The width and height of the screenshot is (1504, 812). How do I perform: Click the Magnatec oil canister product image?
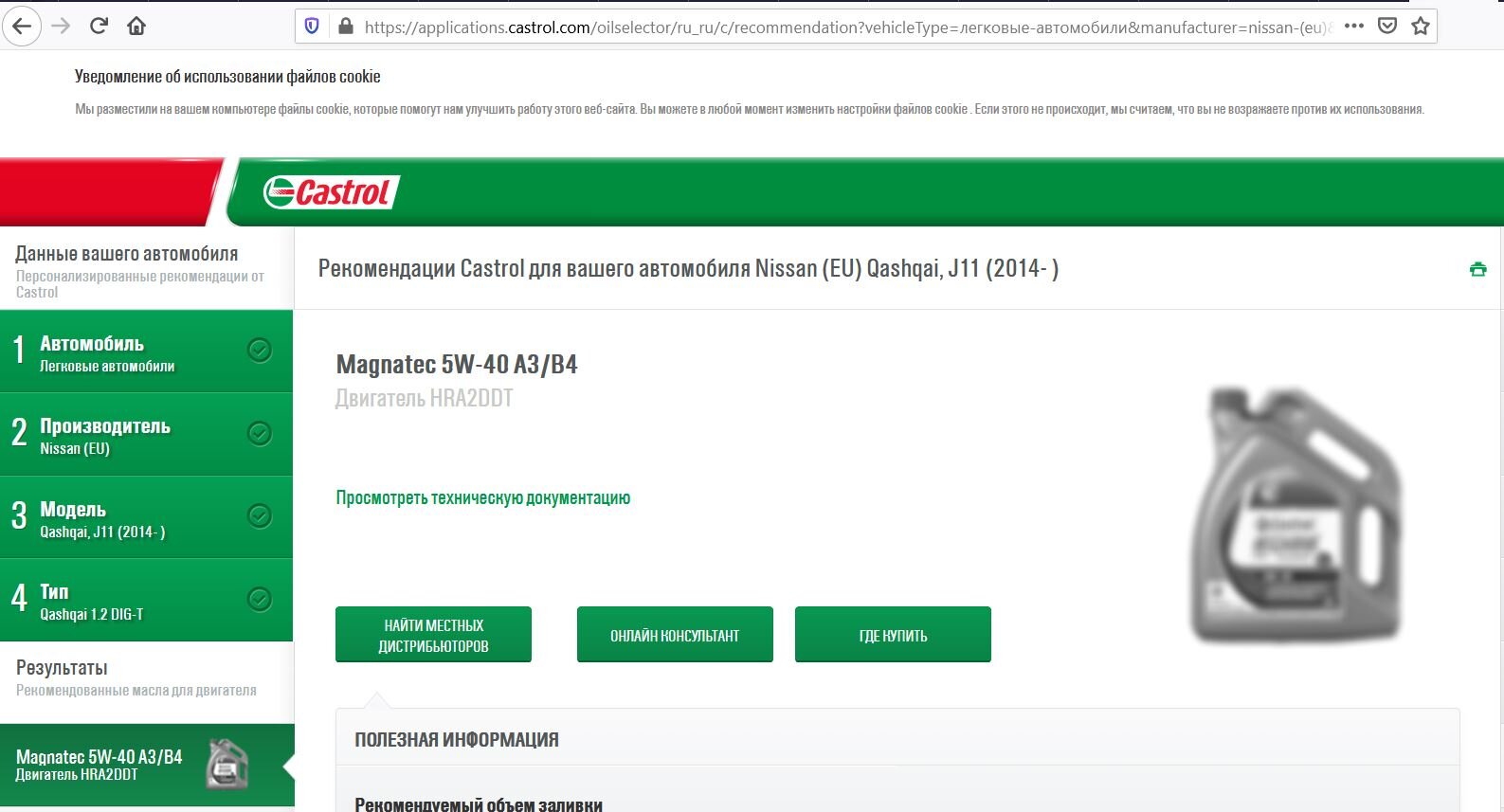[x=1296, y=514]
